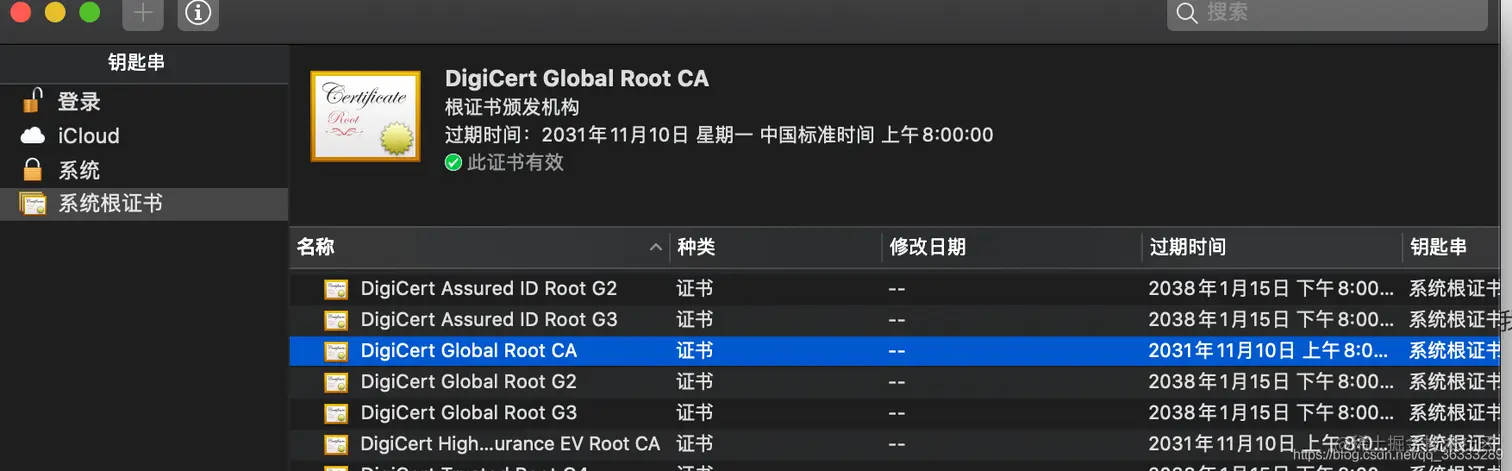Click the plus add-item toolbar button
The image size is (1512, 471).
pos(143,13)
